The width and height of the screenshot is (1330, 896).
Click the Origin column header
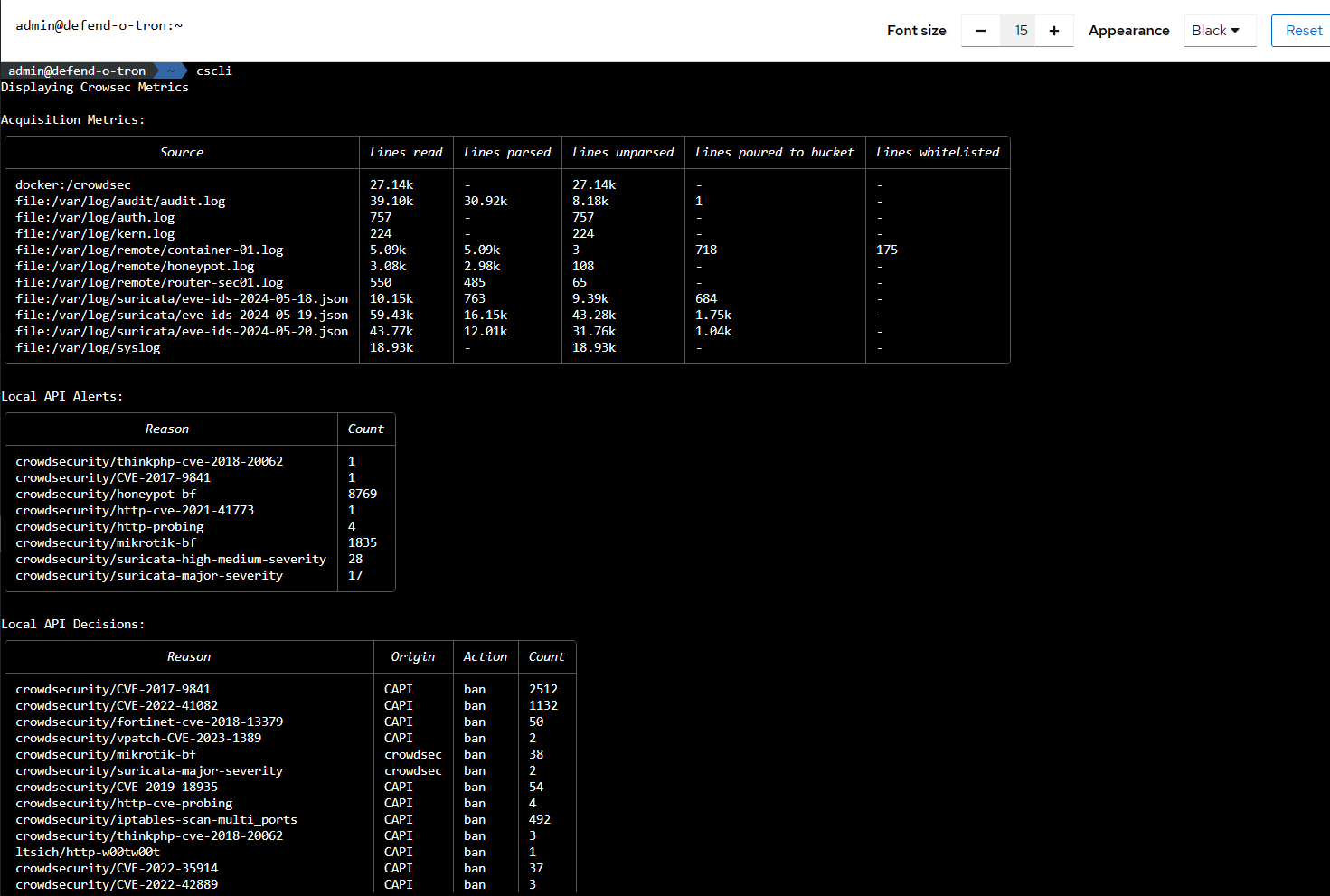413,657
